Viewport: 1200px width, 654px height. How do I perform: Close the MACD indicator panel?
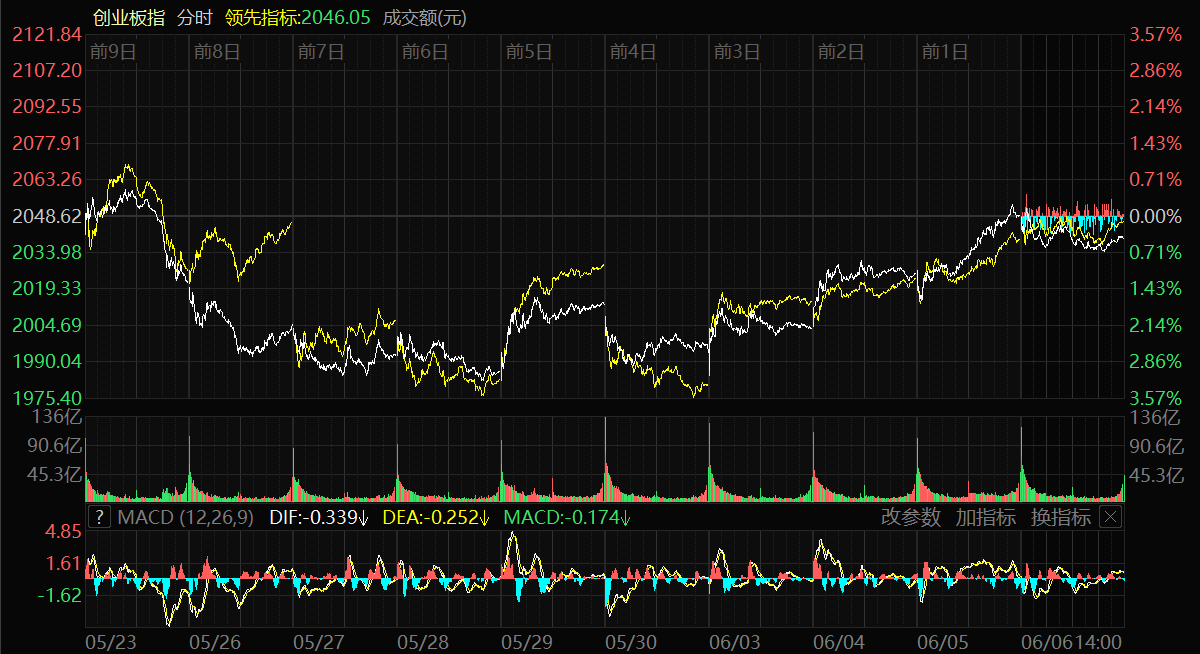(1111, 517)
